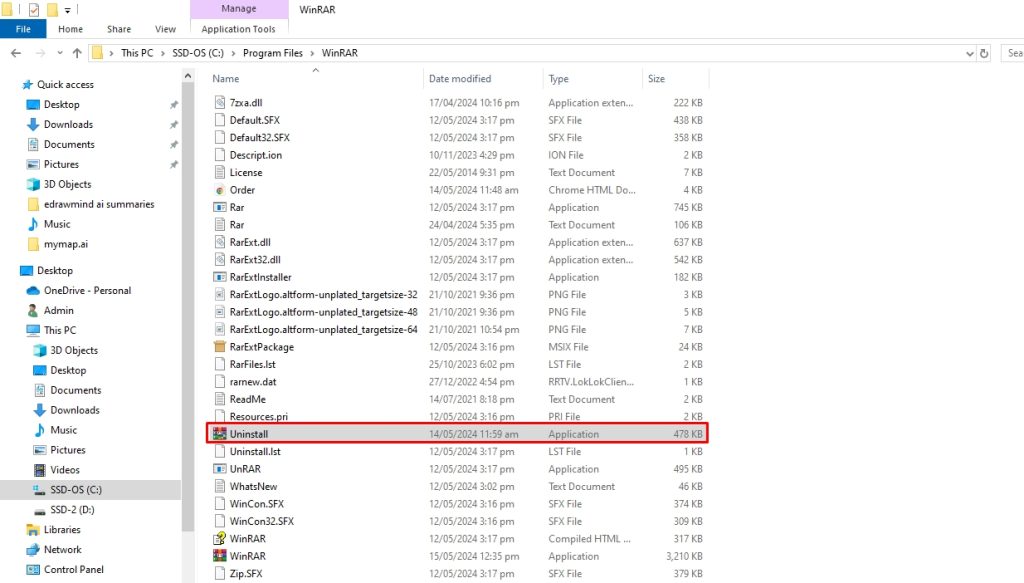Select the RarExtPackage MSIX package icon
The height and width of the screenshot is (583, 1024).
[219, 347]
